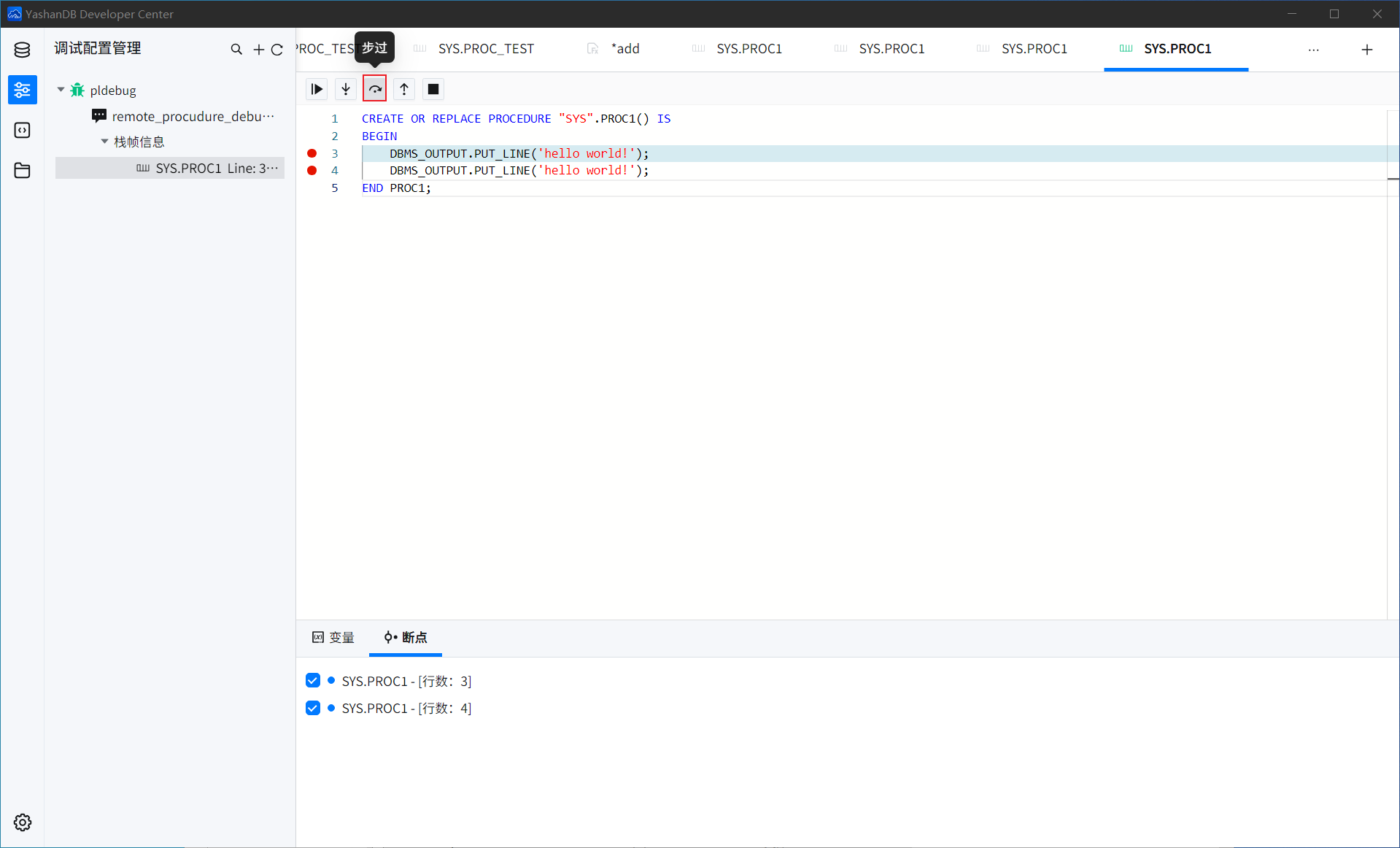Image resolution: width=1400 pixels, height=848 pixels.
Task: Collapse the pldebug tree node
Action: (61, 90)
